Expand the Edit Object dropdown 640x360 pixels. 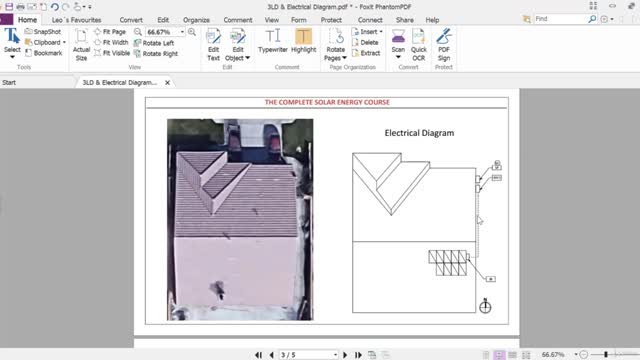tap(247, 58)
